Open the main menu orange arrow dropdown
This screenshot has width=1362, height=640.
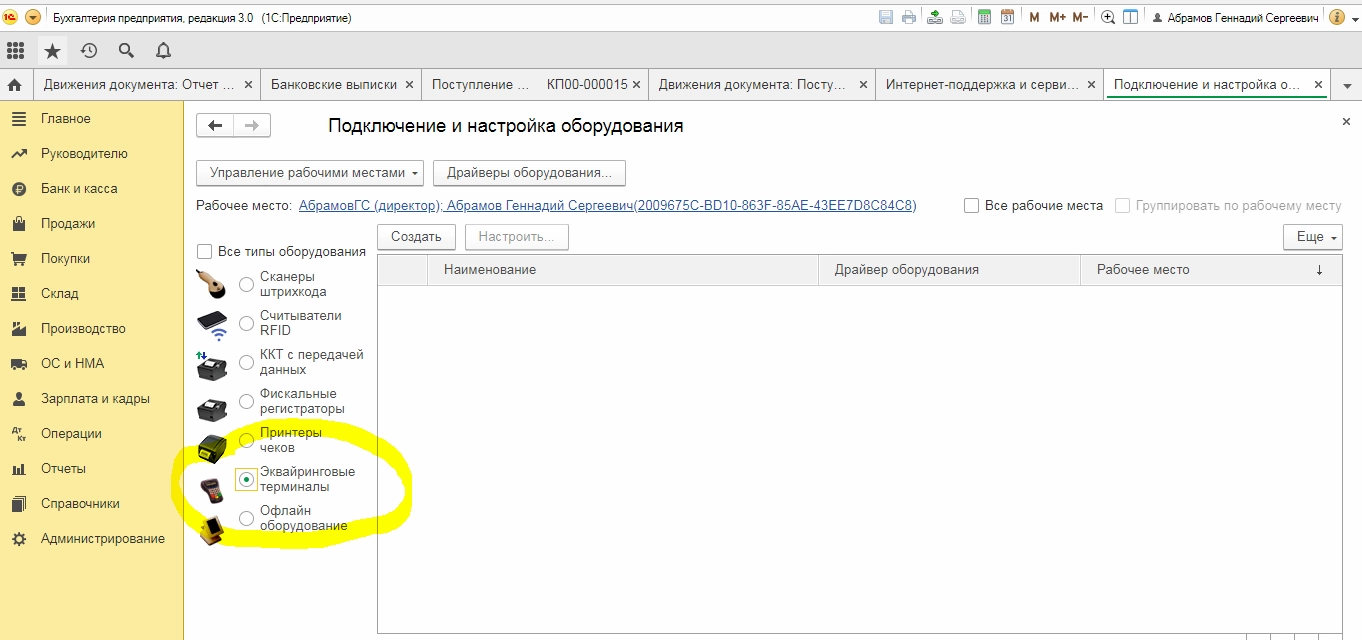(33, 17)
